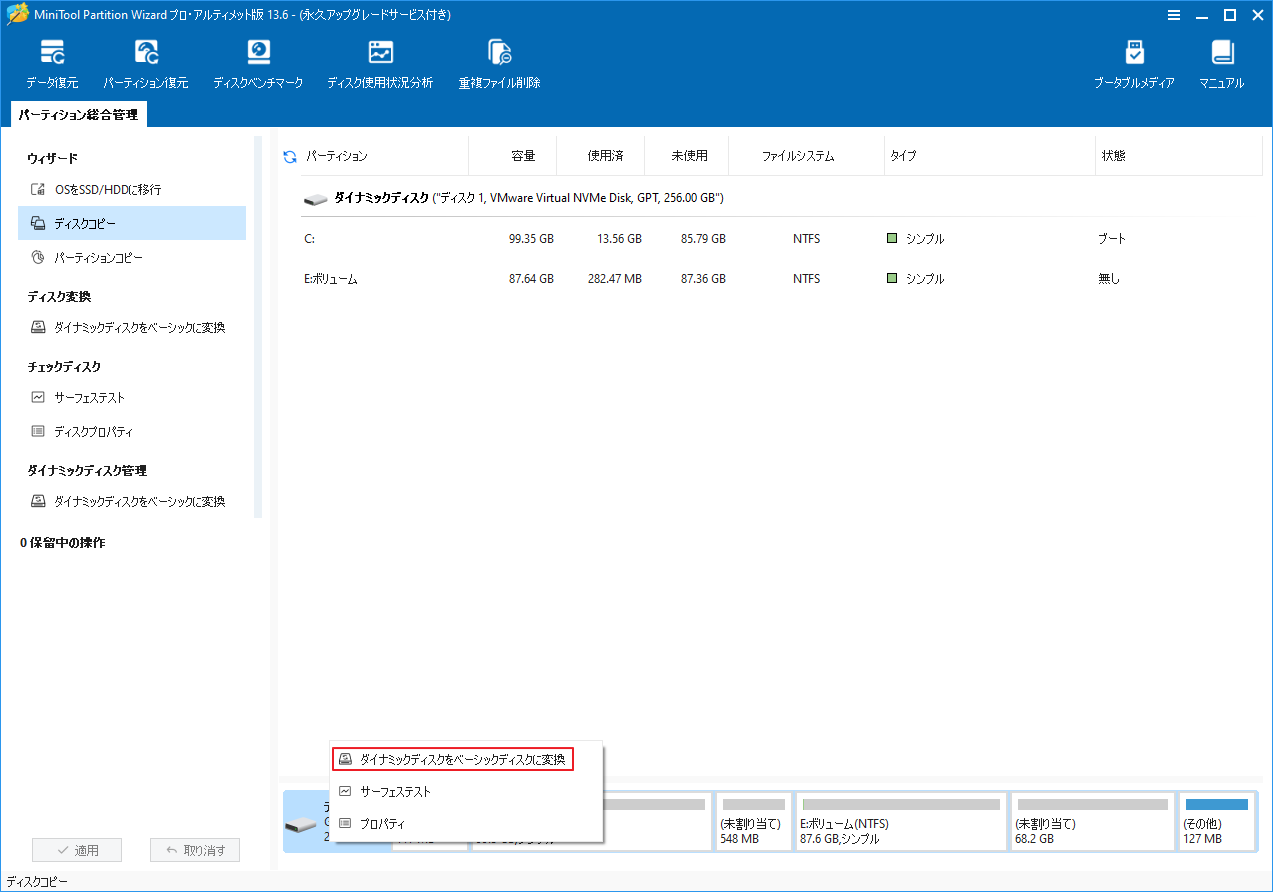Image resolution: width=1273 pixels, height=892 pixels.
Task: Open ディスクプロパティ in the sidebar
Action: coord(132,432)
